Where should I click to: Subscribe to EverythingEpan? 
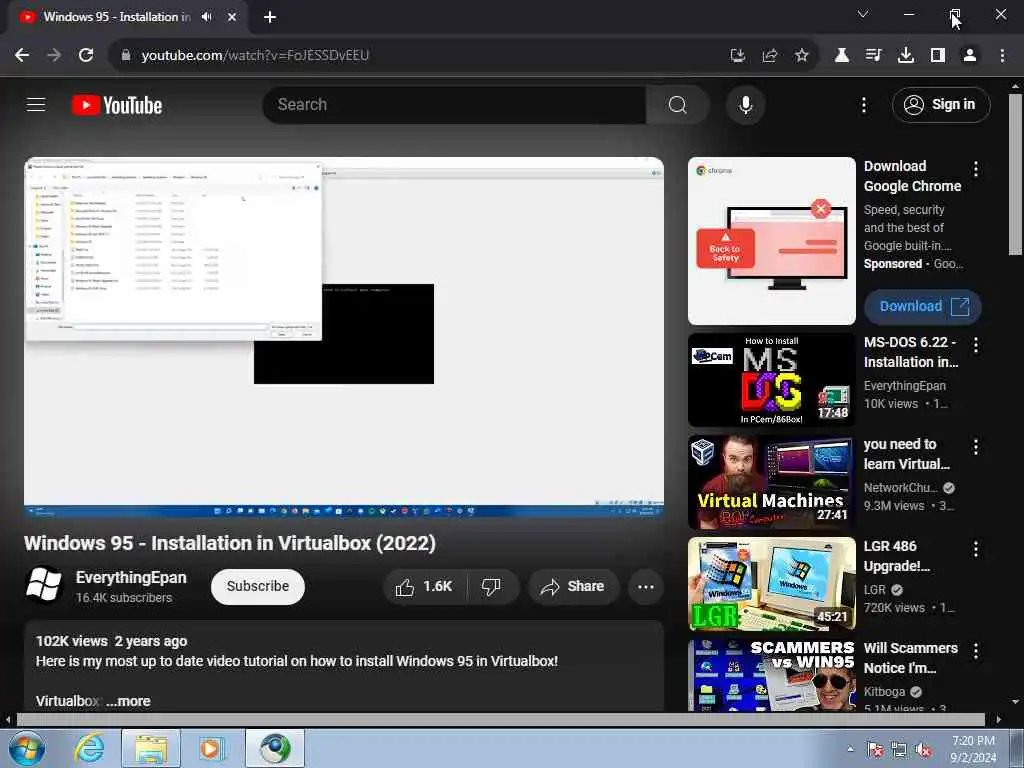[x=258, y=586]
